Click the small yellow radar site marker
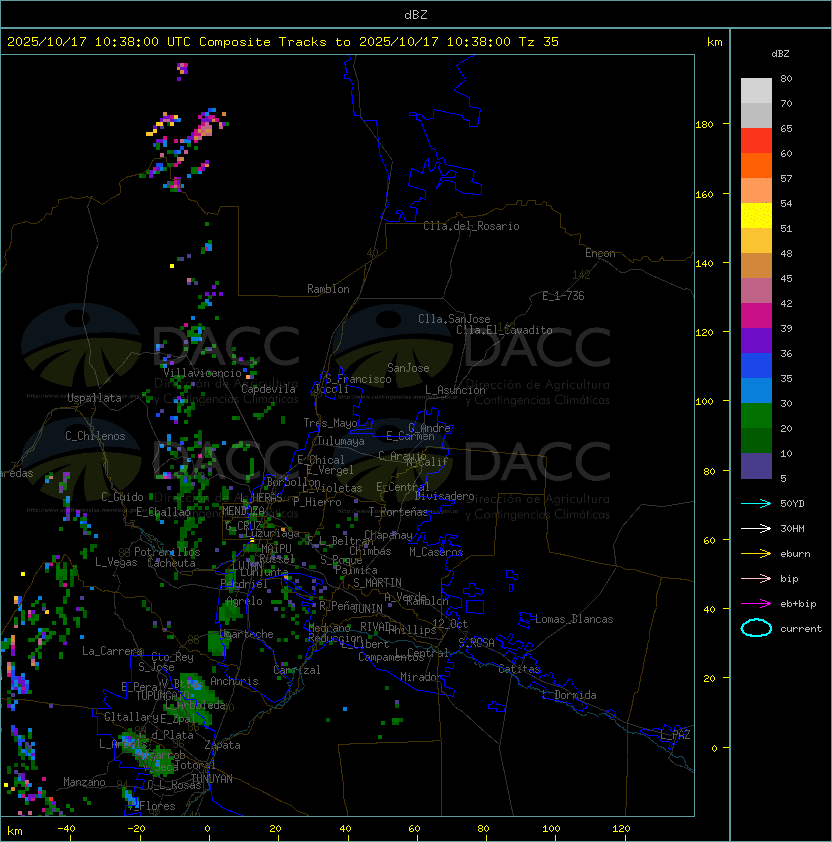The image size is (832, 842). point(251,540)
